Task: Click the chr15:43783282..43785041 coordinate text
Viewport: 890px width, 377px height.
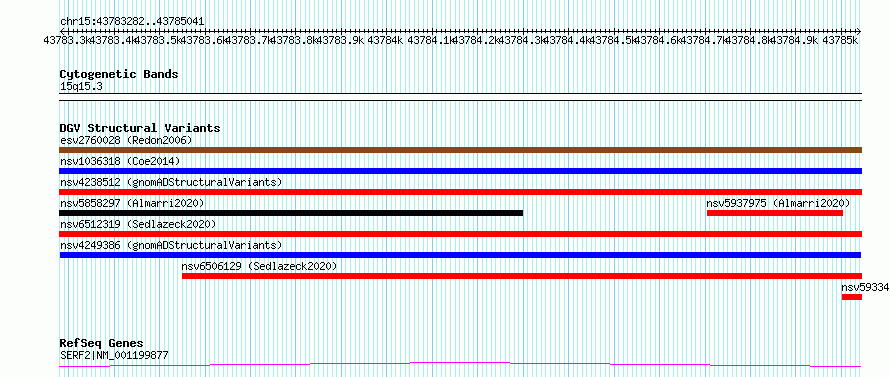Action: [132, 22]
